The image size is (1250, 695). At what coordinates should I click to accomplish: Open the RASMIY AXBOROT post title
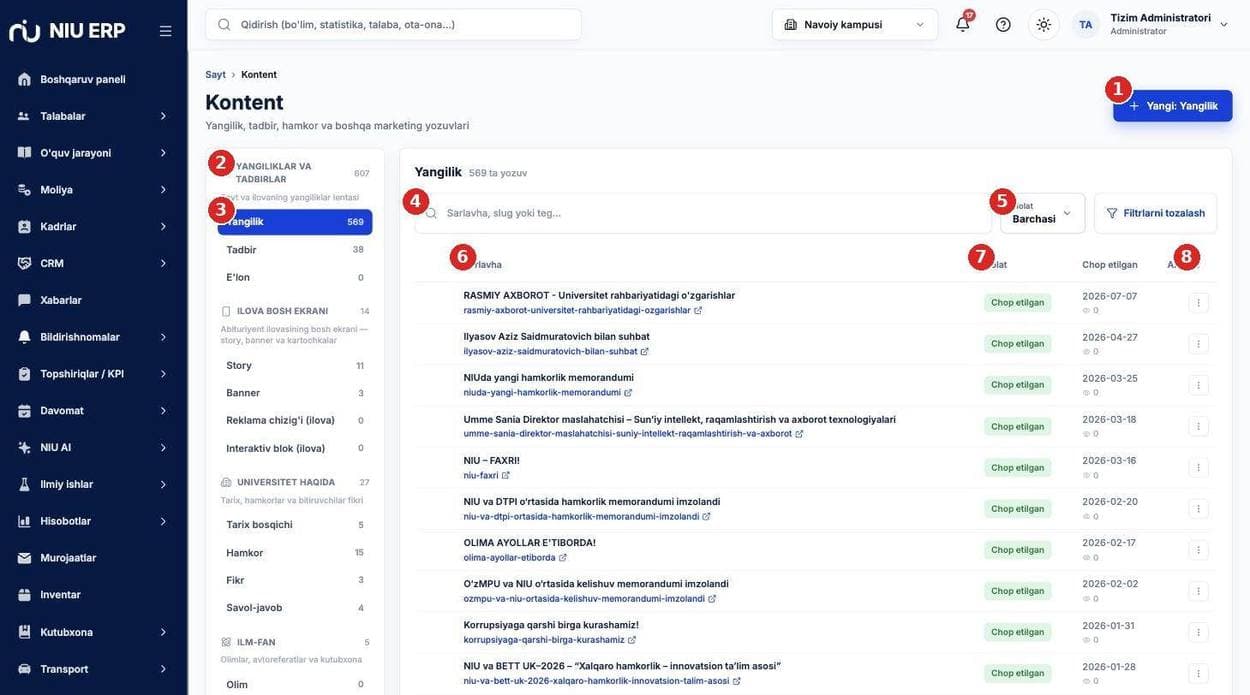[x=599, y=296]
